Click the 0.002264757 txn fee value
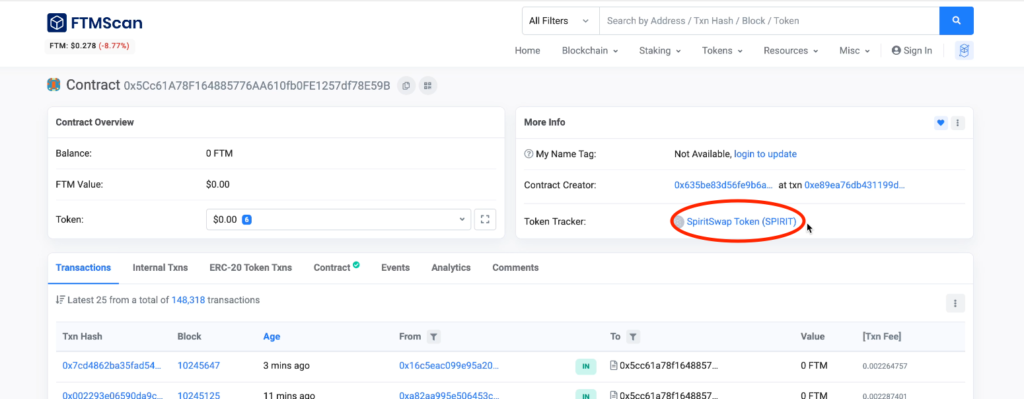The width and height of the screenshot is (1024, 399). click(884, 366)
